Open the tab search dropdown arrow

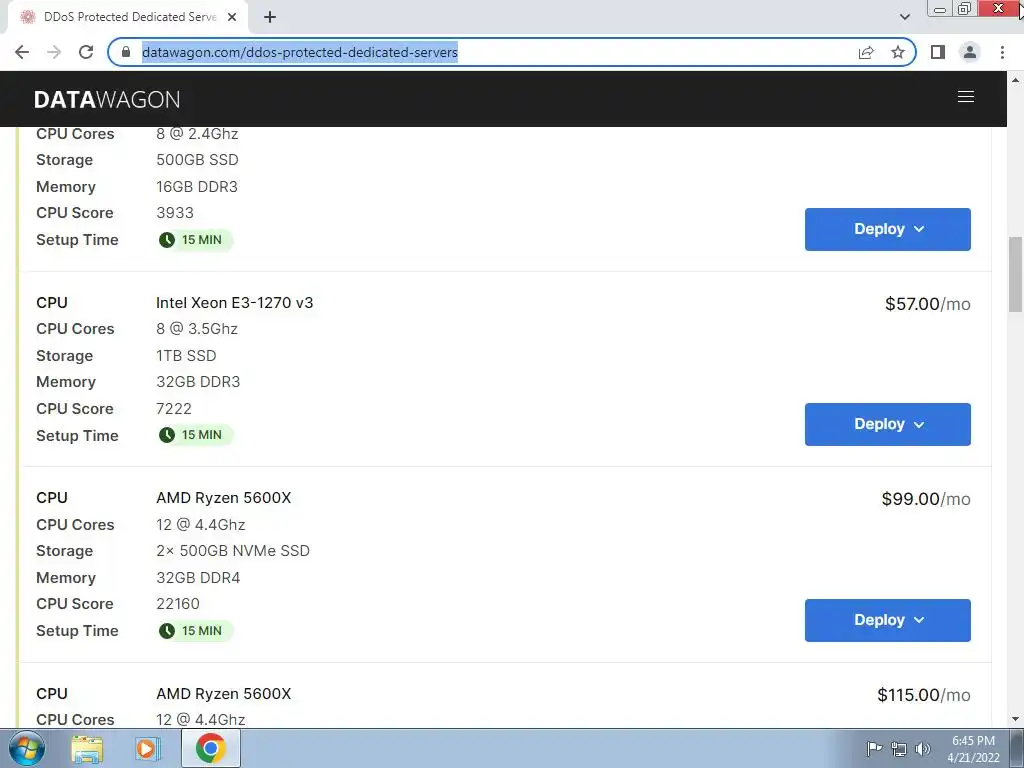click(x=904, y=17)
